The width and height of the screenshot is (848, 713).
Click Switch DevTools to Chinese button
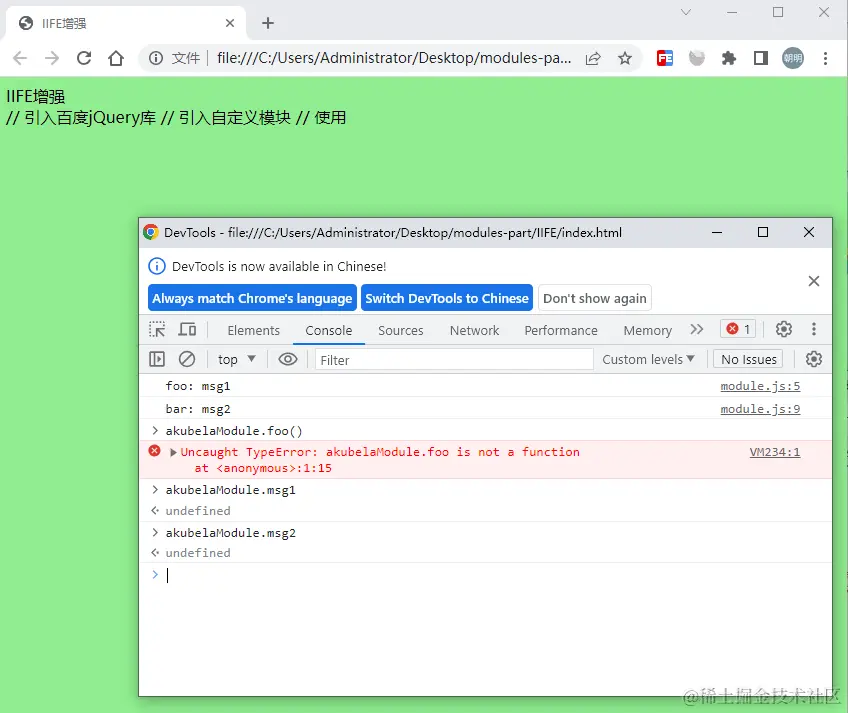pos(447,298)
